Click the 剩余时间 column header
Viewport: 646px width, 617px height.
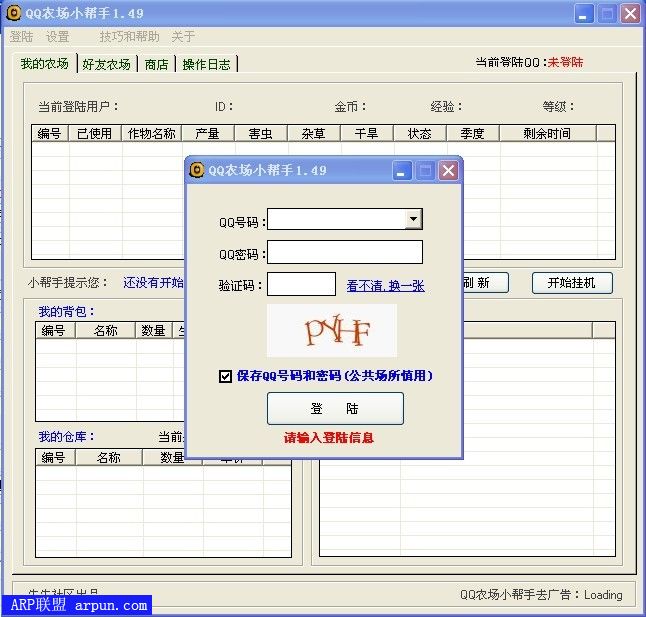pyautogui.click(x=548, y=133)
